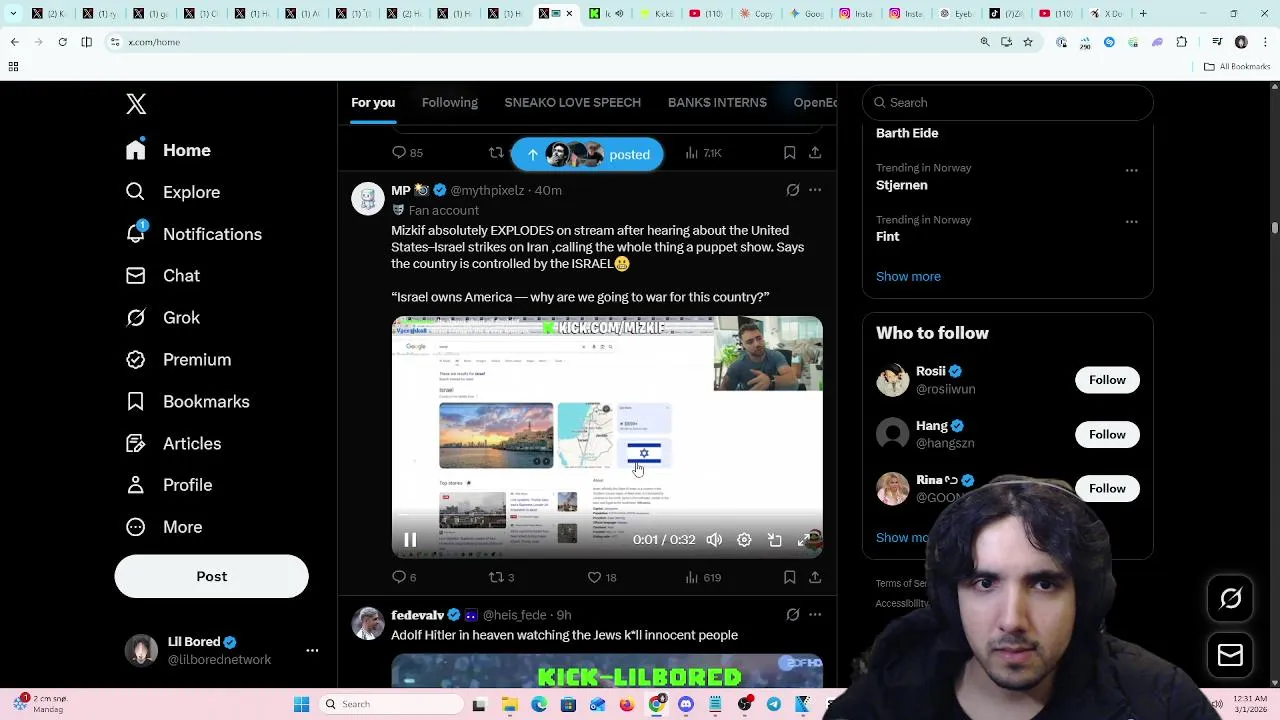Open @mythpixelz handle link
This screenshot has width=1280, height=720.
pos(487,190)
